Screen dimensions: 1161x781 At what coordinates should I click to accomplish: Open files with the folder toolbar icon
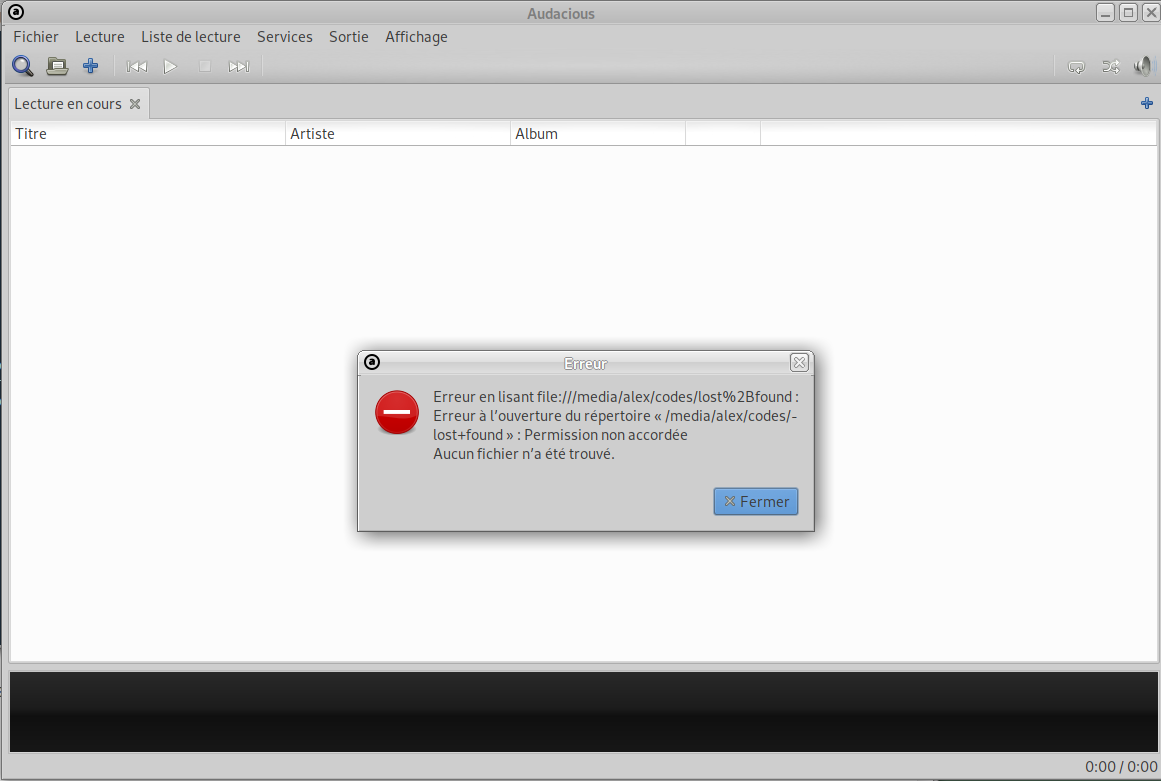(57, 67)
